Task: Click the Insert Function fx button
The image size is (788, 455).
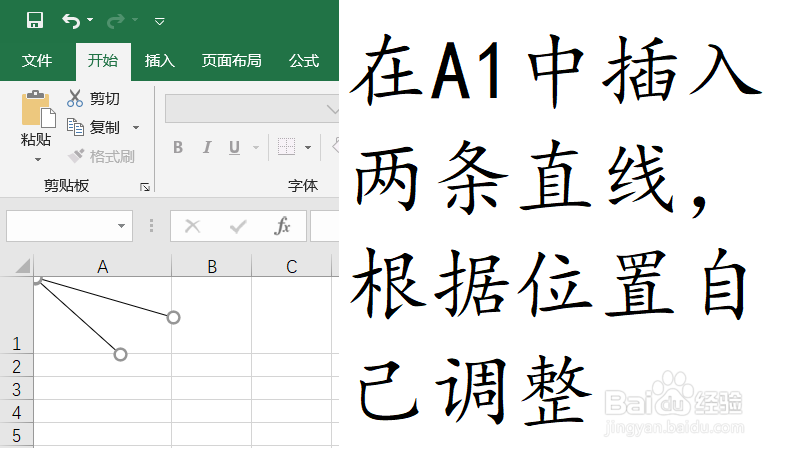Action: [x=282, y=226]
